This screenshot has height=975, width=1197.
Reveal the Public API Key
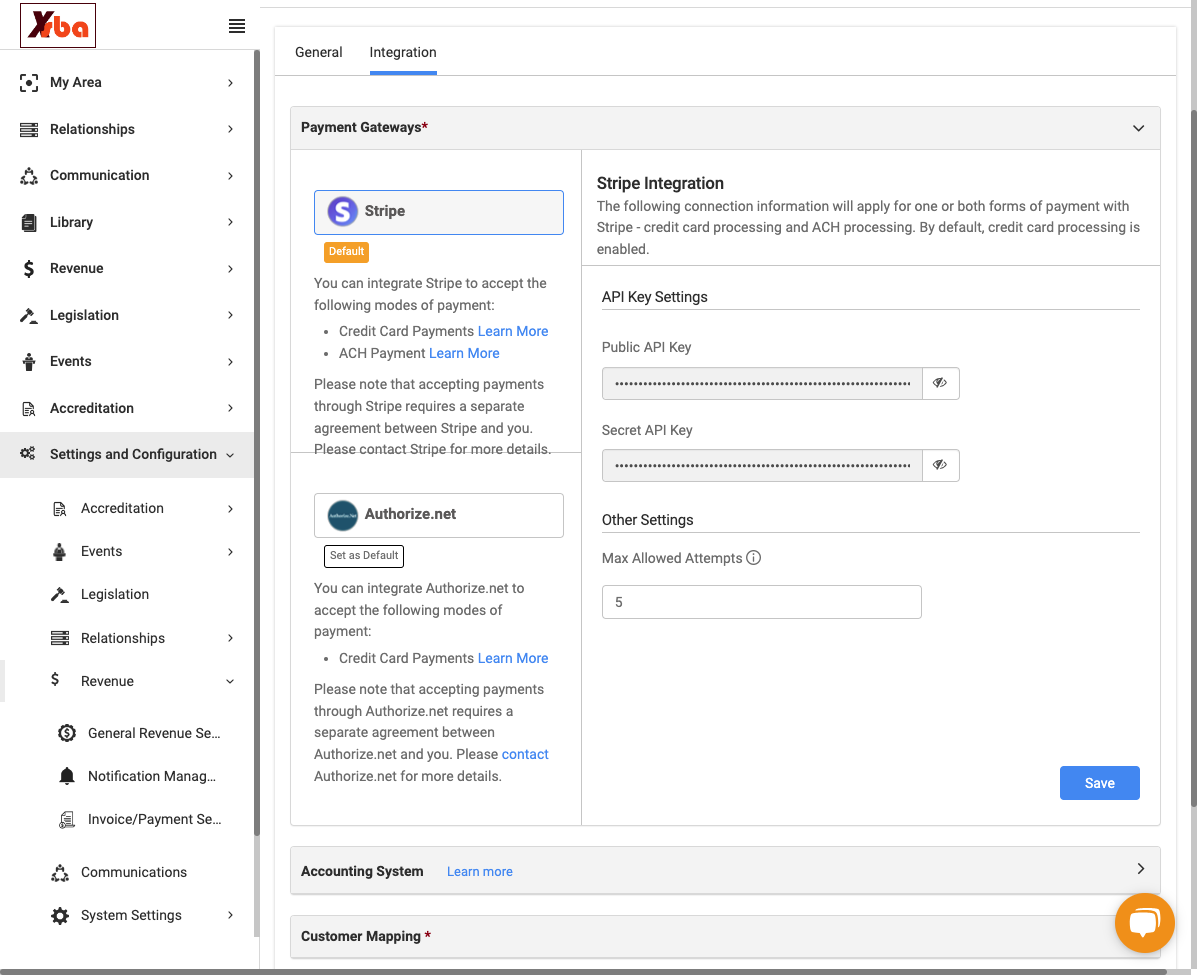pyautogui.click(x=940, y=383)
